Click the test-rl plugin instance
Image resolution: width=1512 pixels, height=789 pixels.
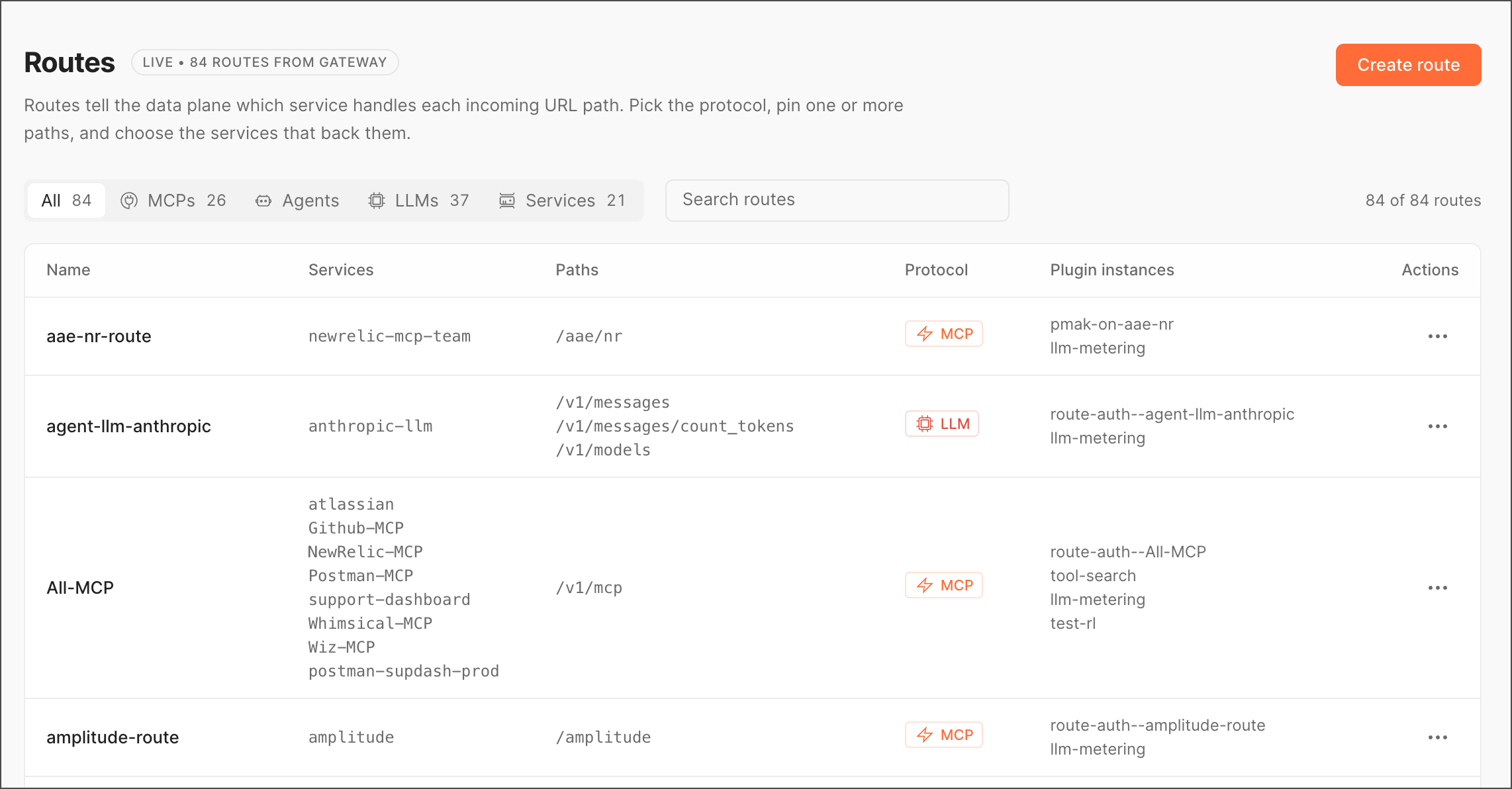[1072, 624]
